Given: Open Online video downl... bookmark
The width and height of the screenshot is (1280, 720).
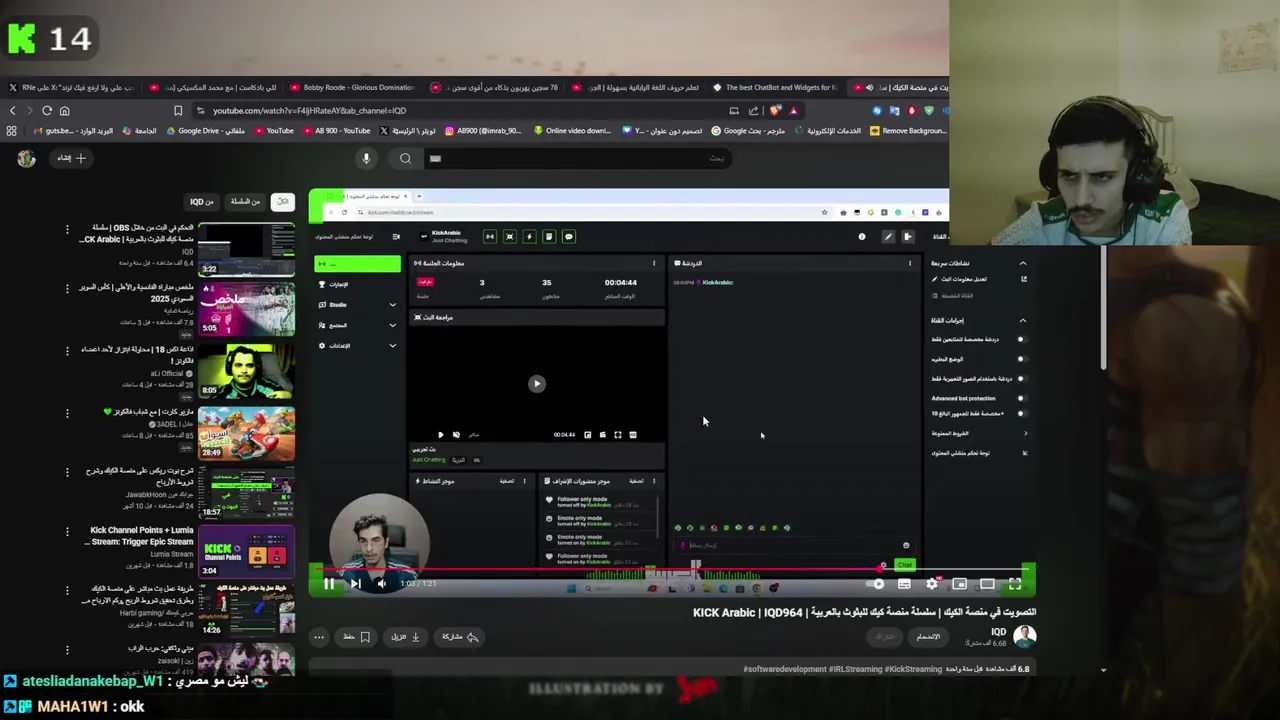Looking at the screenshot, I should [x=572, y=130].
